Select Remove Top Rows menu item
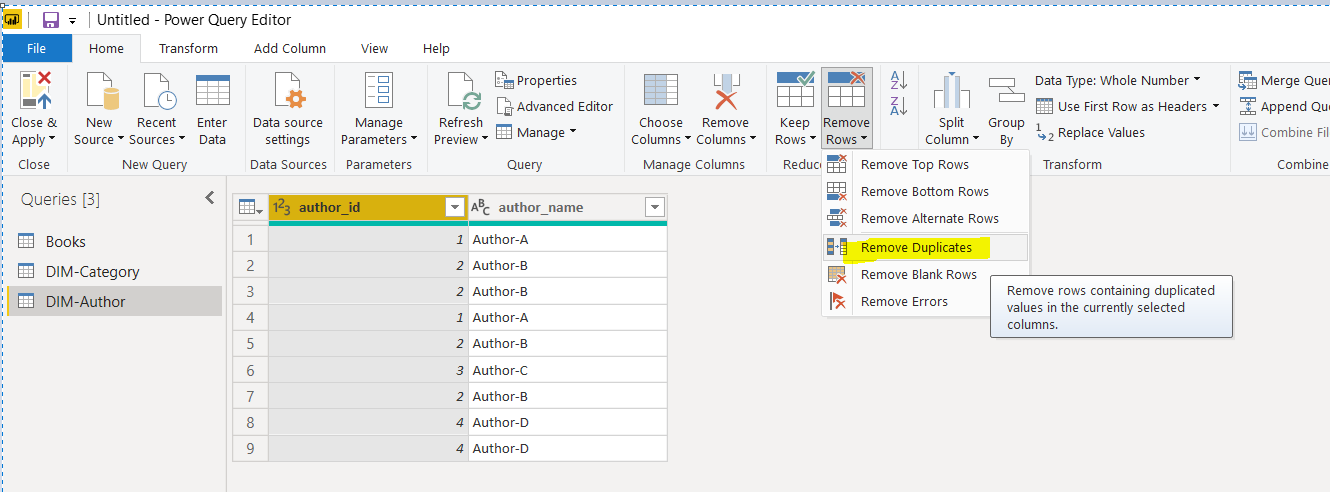The image size is (1330, 492). tap(925, 164)
